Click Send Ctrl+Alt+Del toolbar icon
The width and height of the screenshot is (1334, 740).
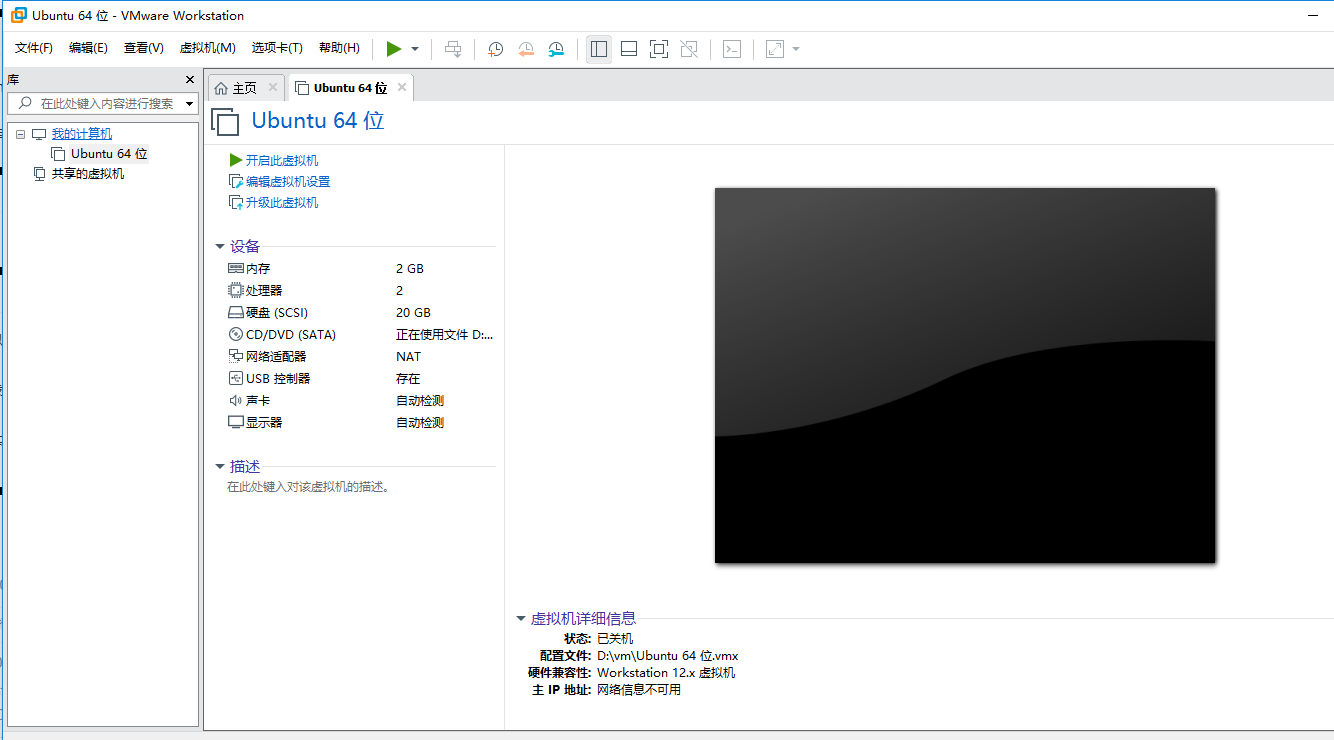(x=453, y=49)
